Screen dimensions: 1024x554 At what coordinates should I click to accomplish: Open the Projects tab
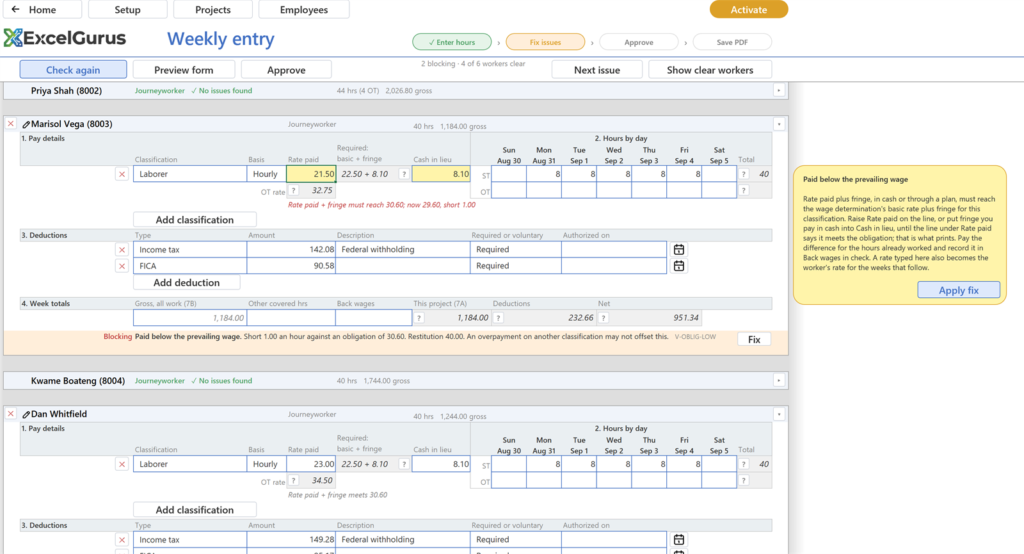coord(213,10)
